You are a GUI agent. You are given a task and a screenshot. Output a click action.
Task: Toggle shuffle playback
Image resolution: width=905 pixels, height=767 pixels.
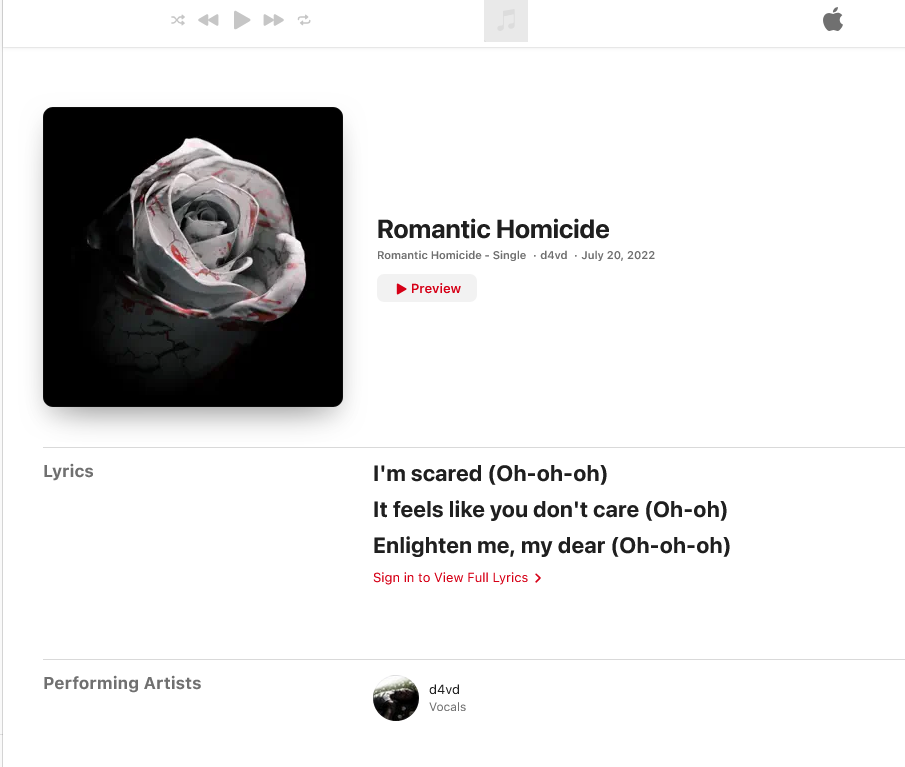[178, 20]
